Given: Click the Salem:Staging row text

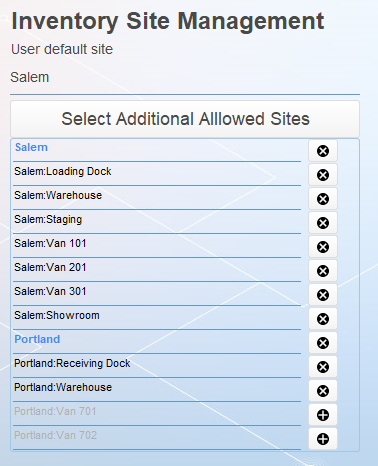Looking at the screenshot, I should [x=48, y=219].
